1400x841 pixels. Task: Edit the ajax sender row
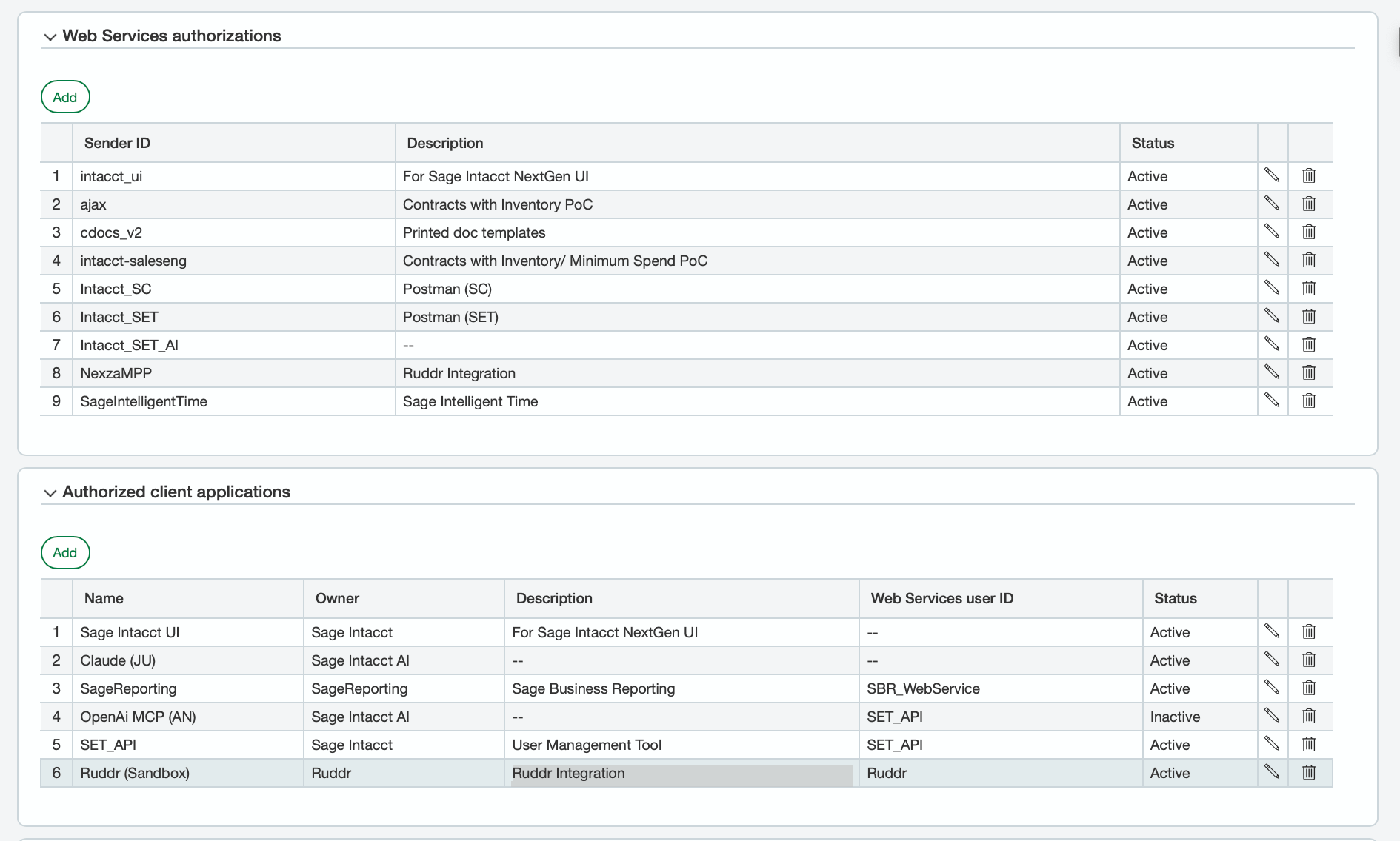coord(1272,204)
